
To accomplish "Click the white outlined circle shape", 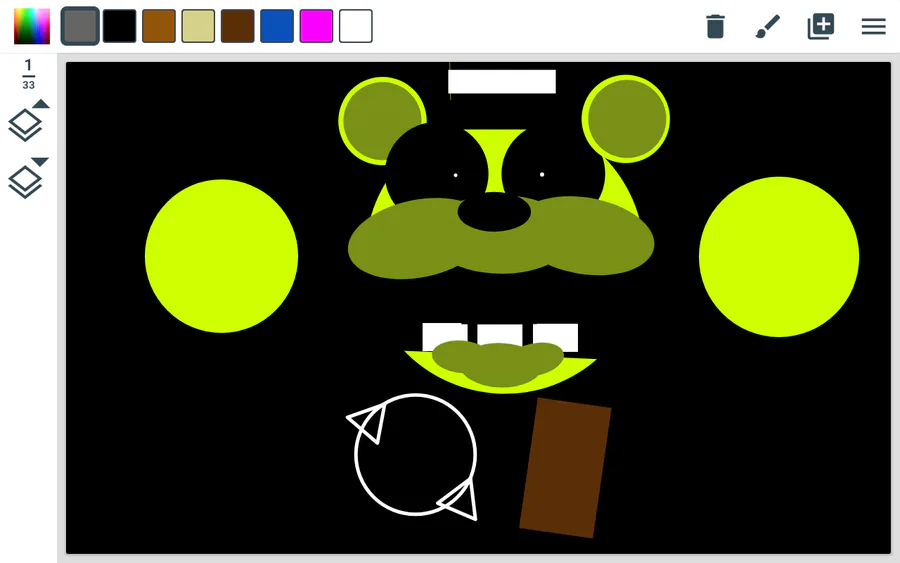I will click(x=416, y=455).
